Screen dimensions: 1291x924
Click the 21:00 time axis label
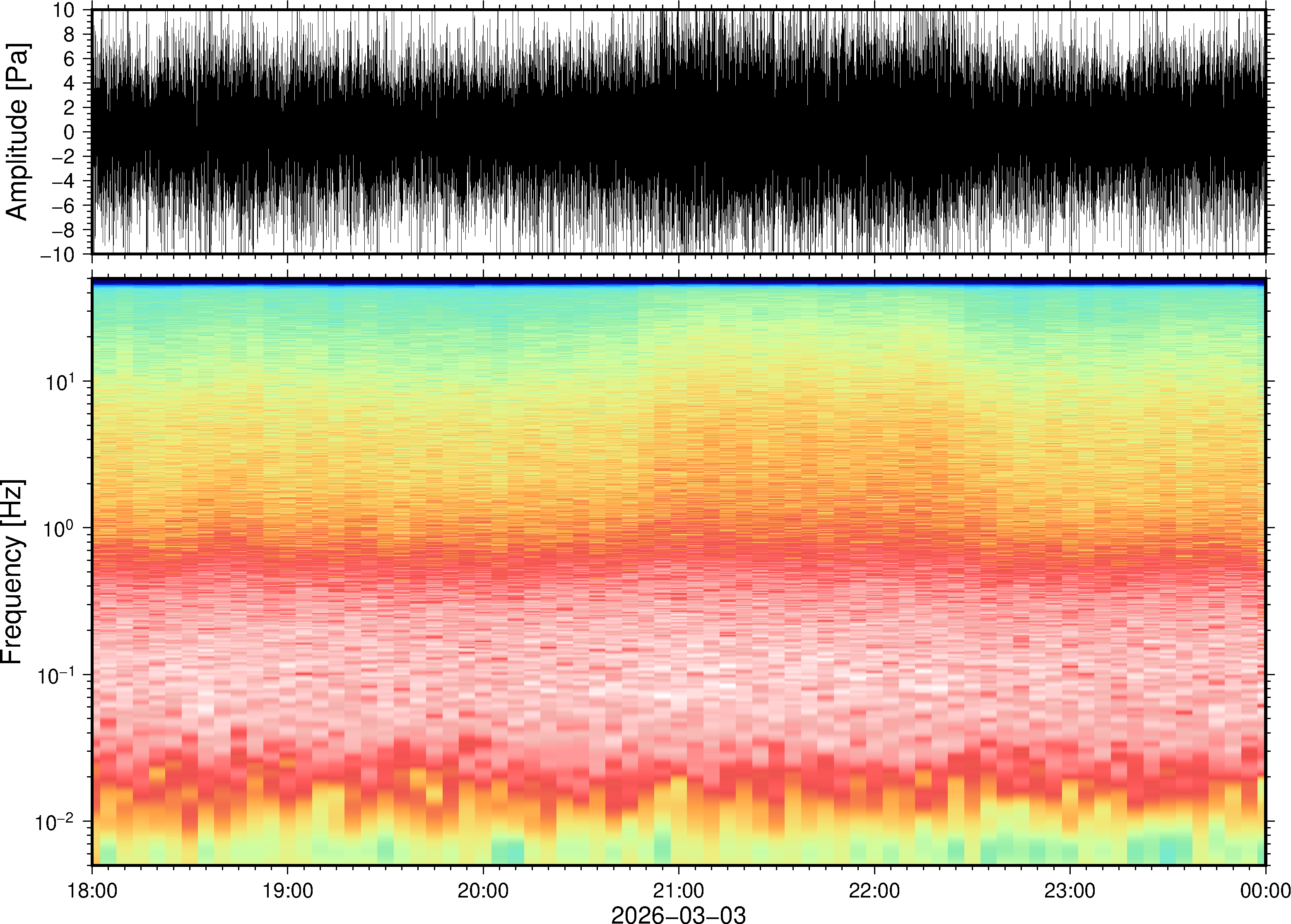(x=678, y=890)
